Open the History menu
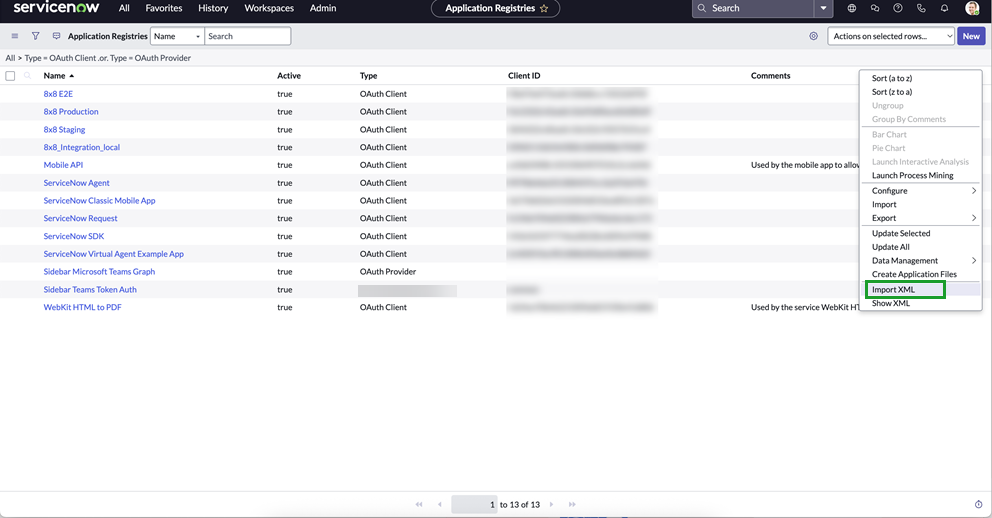This screenshot has width=992, height=518. point(213,8)
